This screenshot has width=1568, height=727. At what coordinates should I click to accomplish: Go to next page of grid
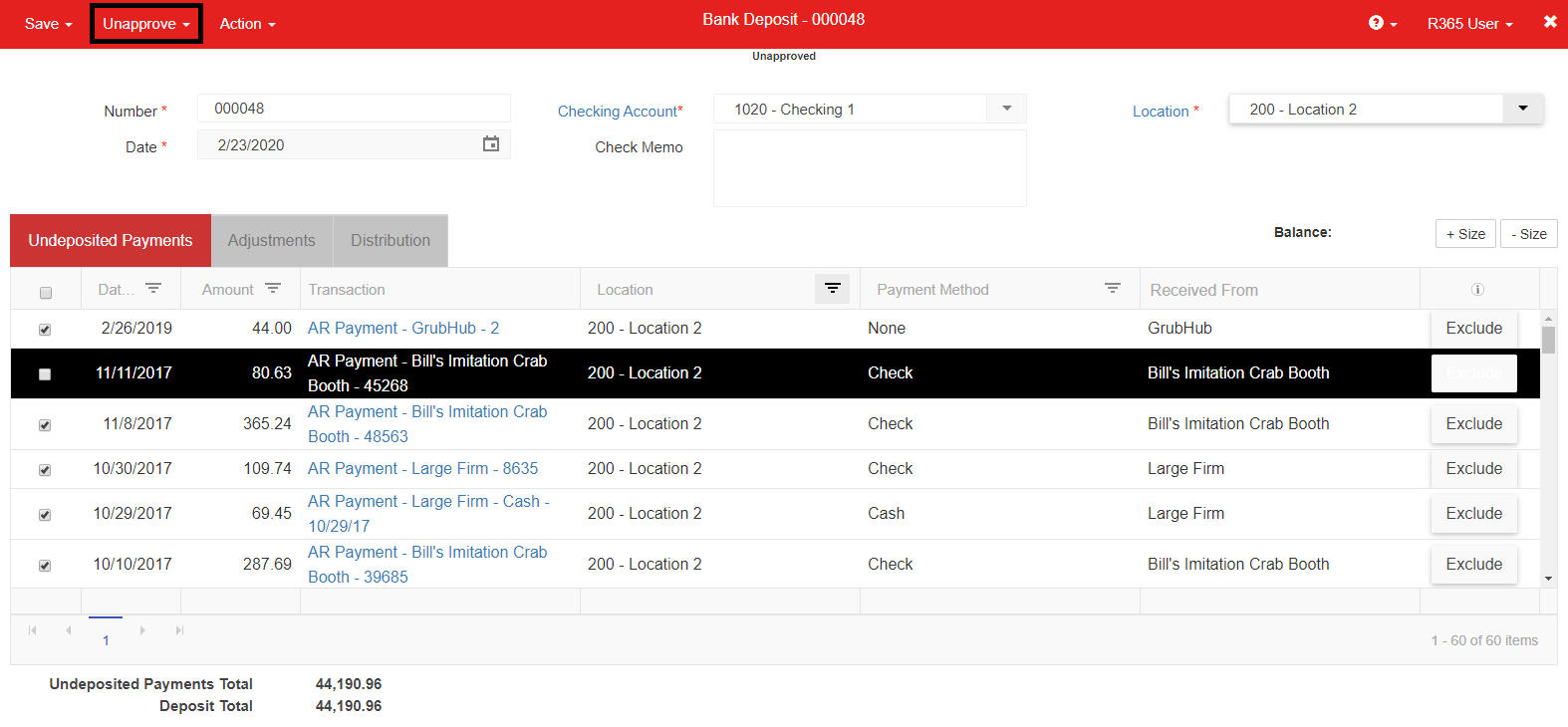pos(142,630)
